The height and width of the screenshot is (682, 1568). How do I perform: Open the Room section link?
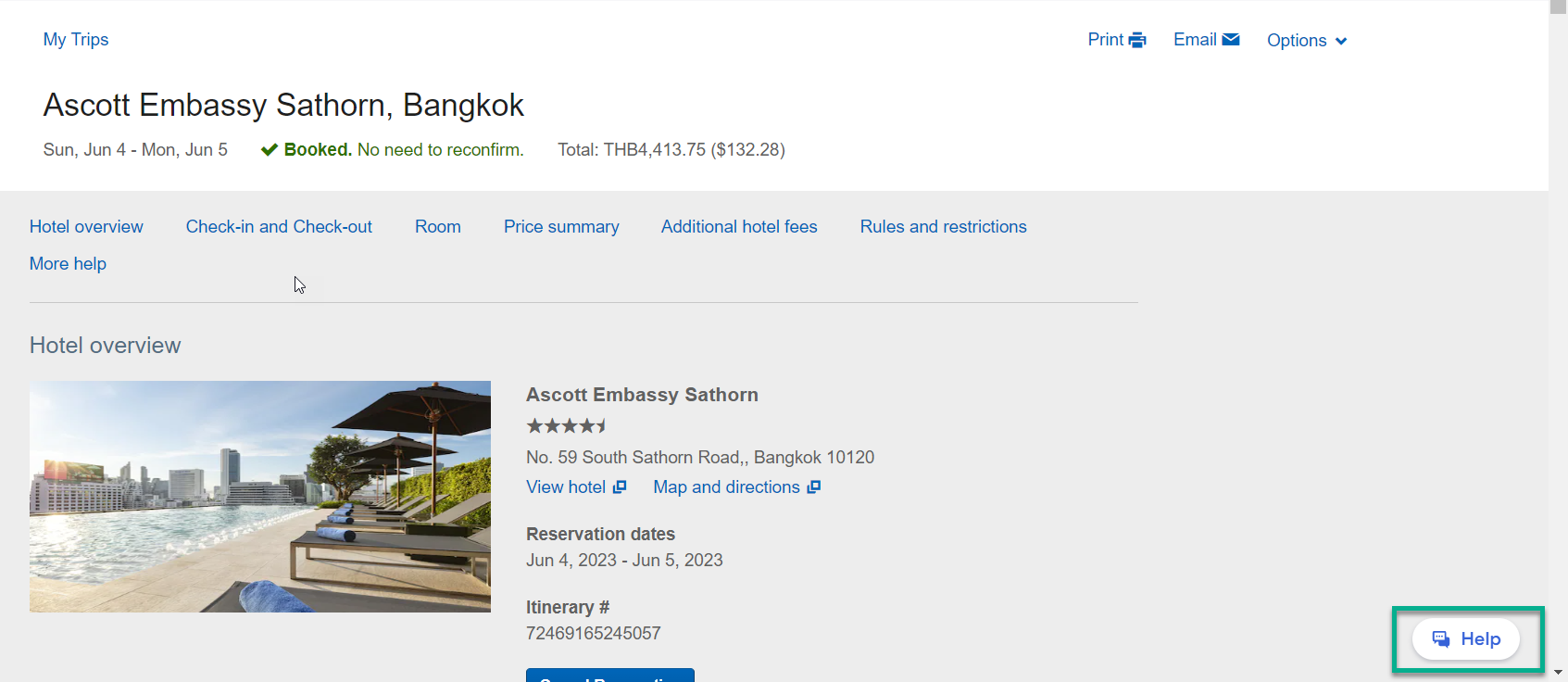point(437,227)
